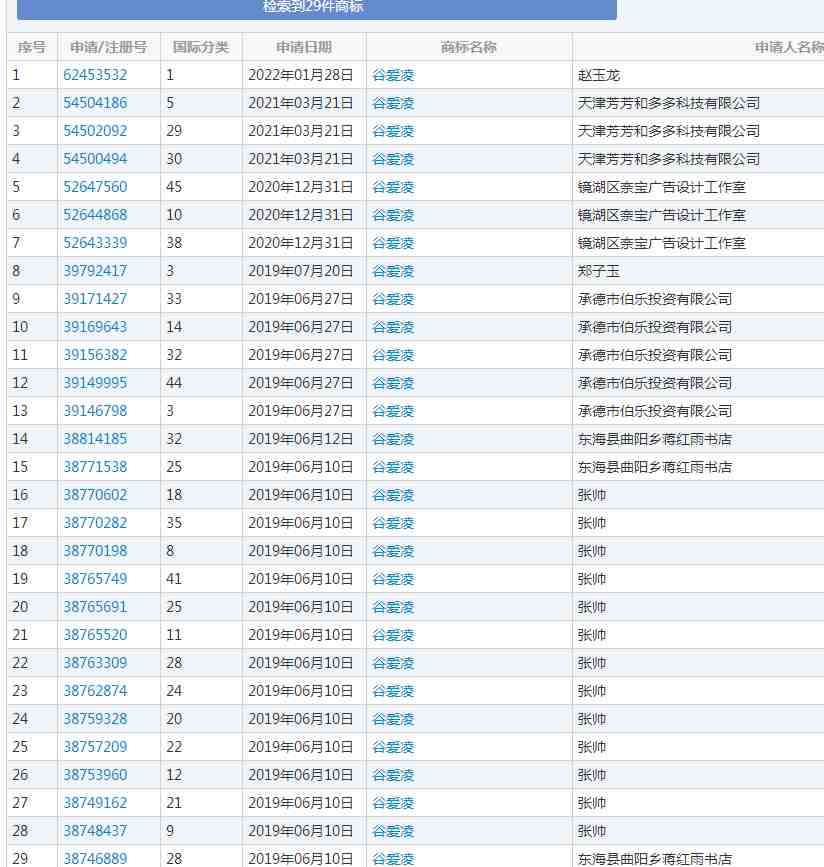Image resolution: width=824 pixels, height=867 pixels.
Task: Select applicant name 郑子玉
Action: (x=599, y=271)
